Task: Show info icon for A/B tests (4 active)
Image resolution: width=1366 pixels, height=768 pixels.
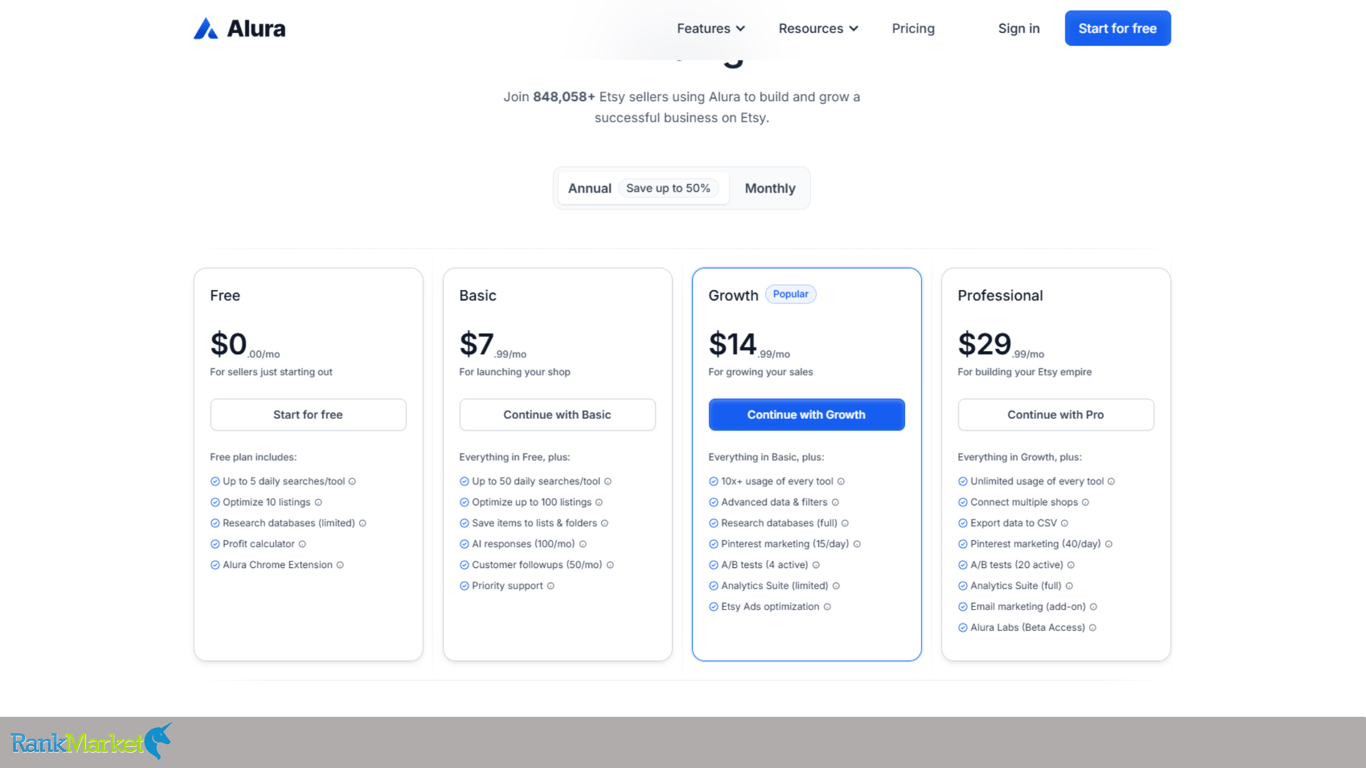Action: [816, 565]
